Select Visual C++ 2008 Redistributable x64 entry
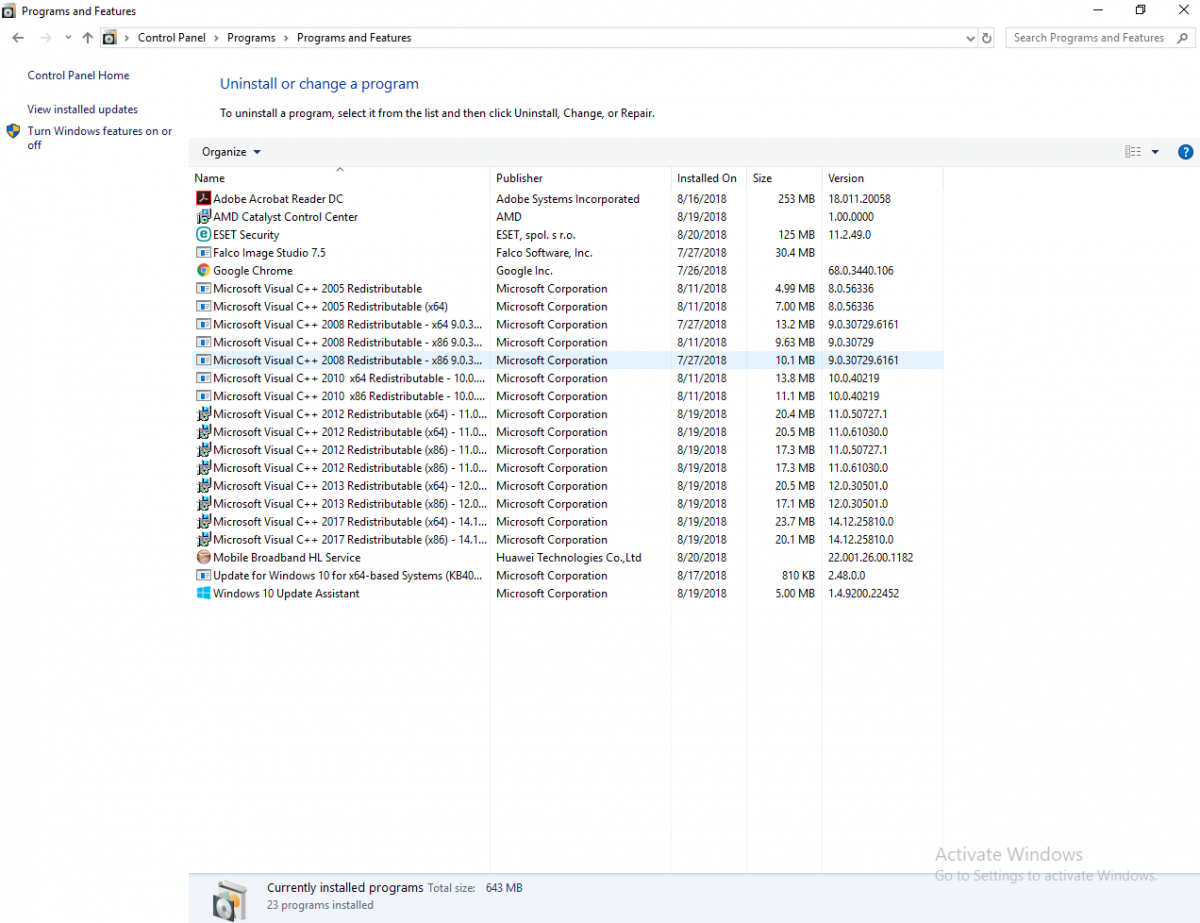The image size is (1200, 923). coord(347,325)
